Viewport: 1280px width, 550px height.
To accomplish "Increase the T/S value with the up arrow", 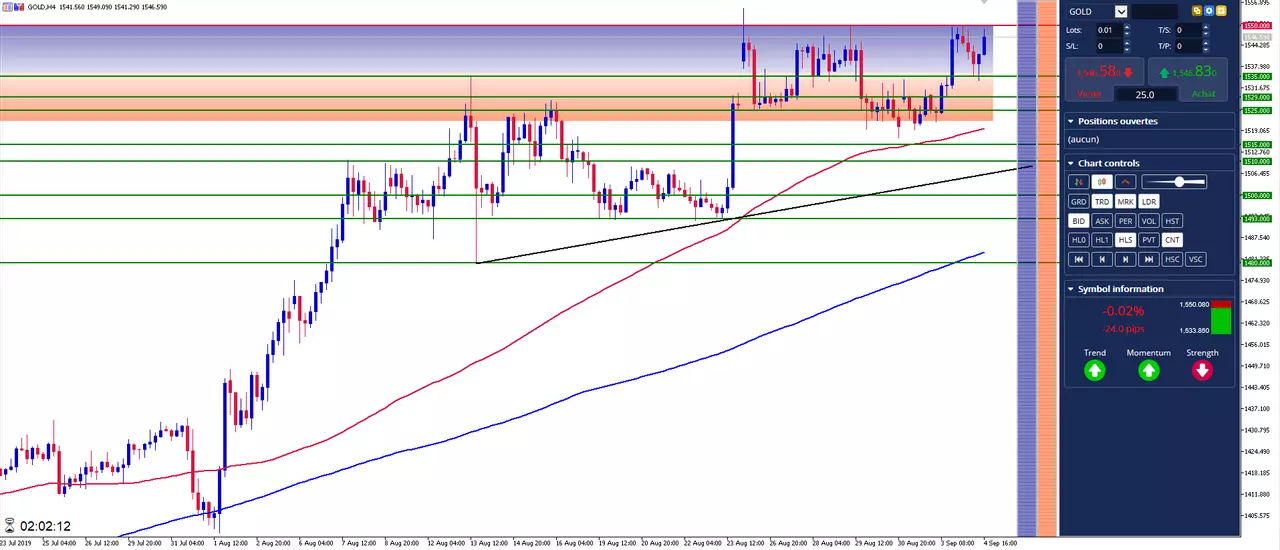I will [1206, 27].
